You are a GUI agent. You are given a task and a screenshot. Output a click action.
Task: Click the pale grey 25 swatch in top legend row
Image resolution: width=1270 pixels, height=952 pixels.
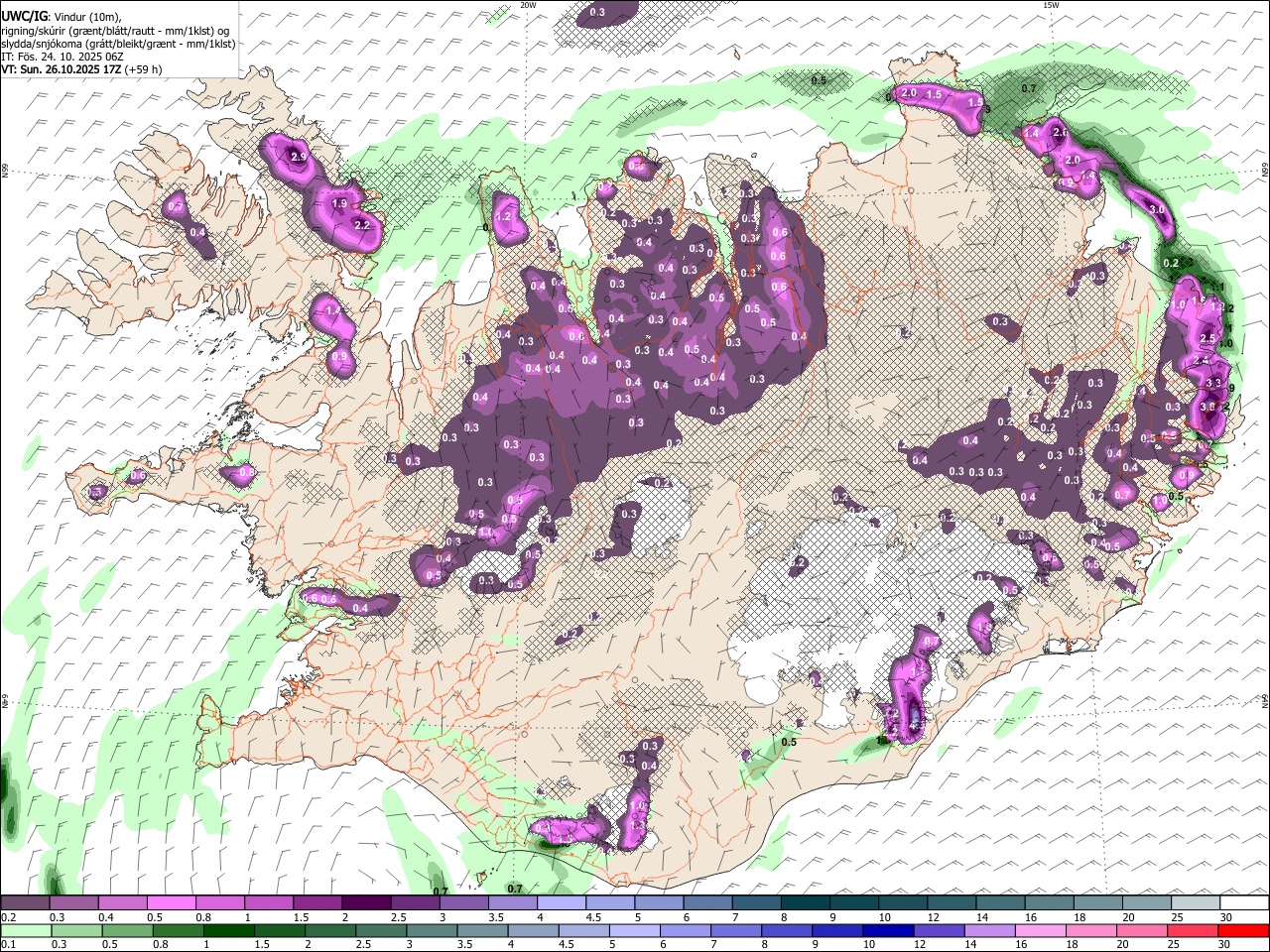tap(1196, 902)
